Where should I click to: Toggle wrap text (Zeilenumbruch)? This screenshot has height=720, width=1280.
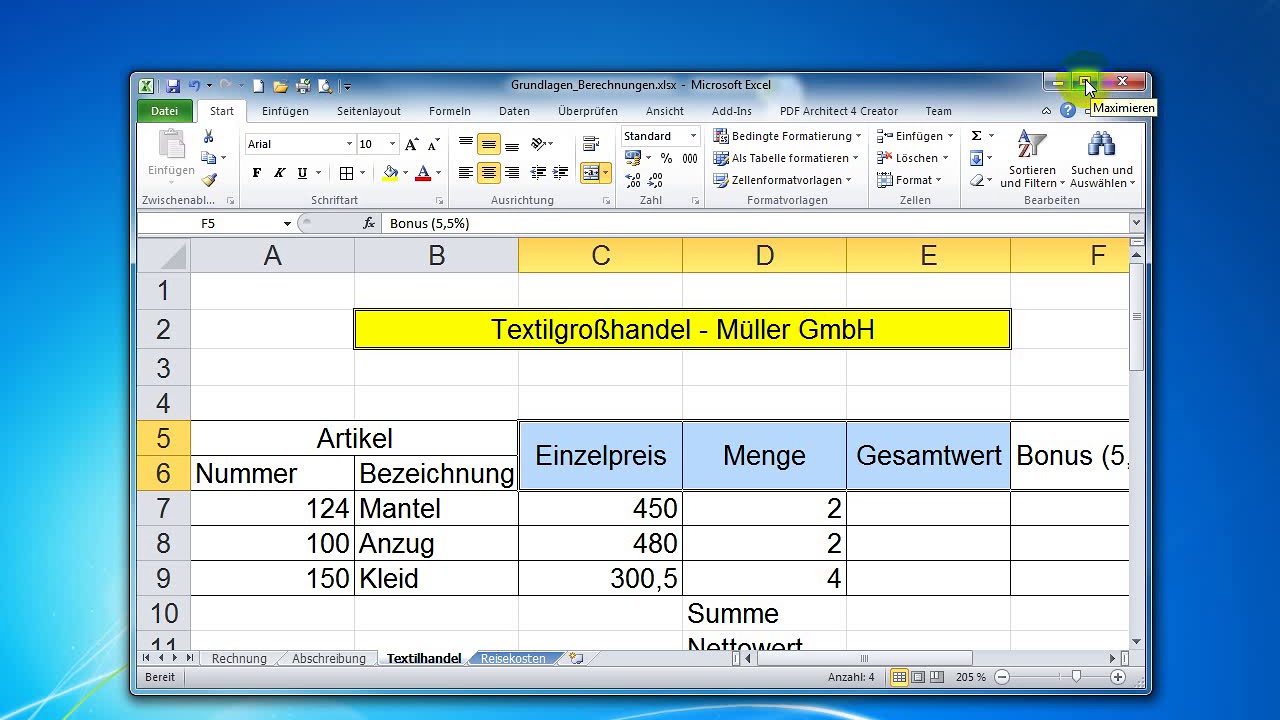pyautogui.click(x=590, y=144)
